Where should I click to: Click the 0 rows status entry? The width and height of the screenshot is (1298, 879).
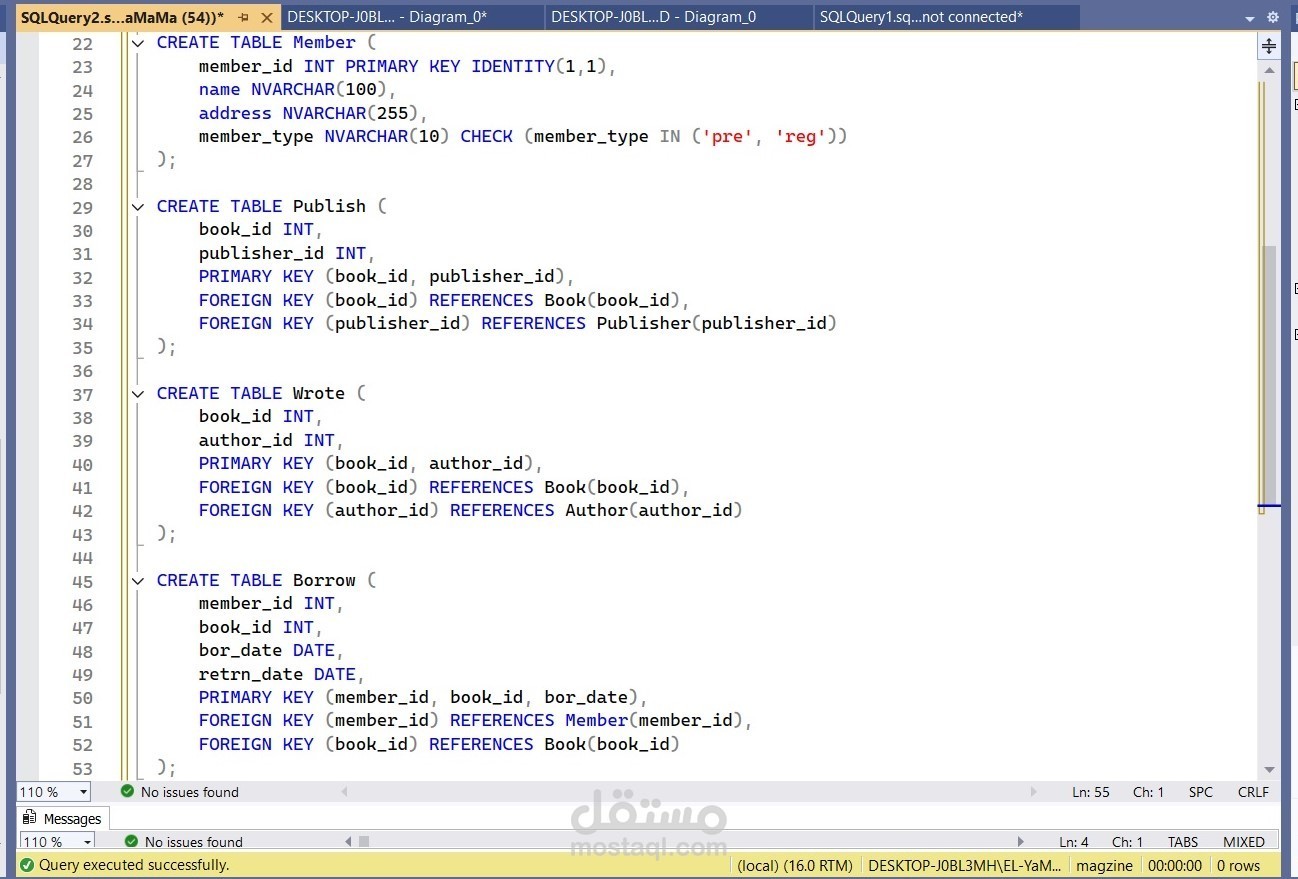tap(1239, 866)
